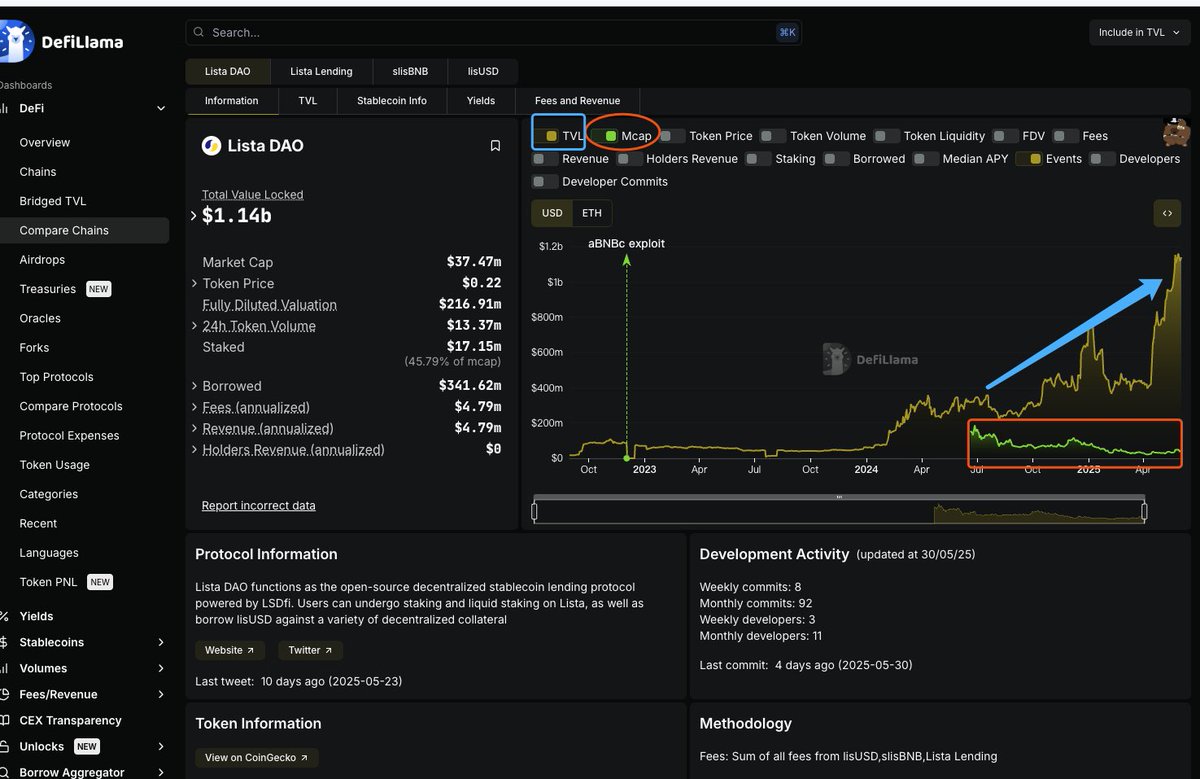The image size is (1200, 779).
Task: Expand the Revenue (annualized) row
Action: point(194,428)
